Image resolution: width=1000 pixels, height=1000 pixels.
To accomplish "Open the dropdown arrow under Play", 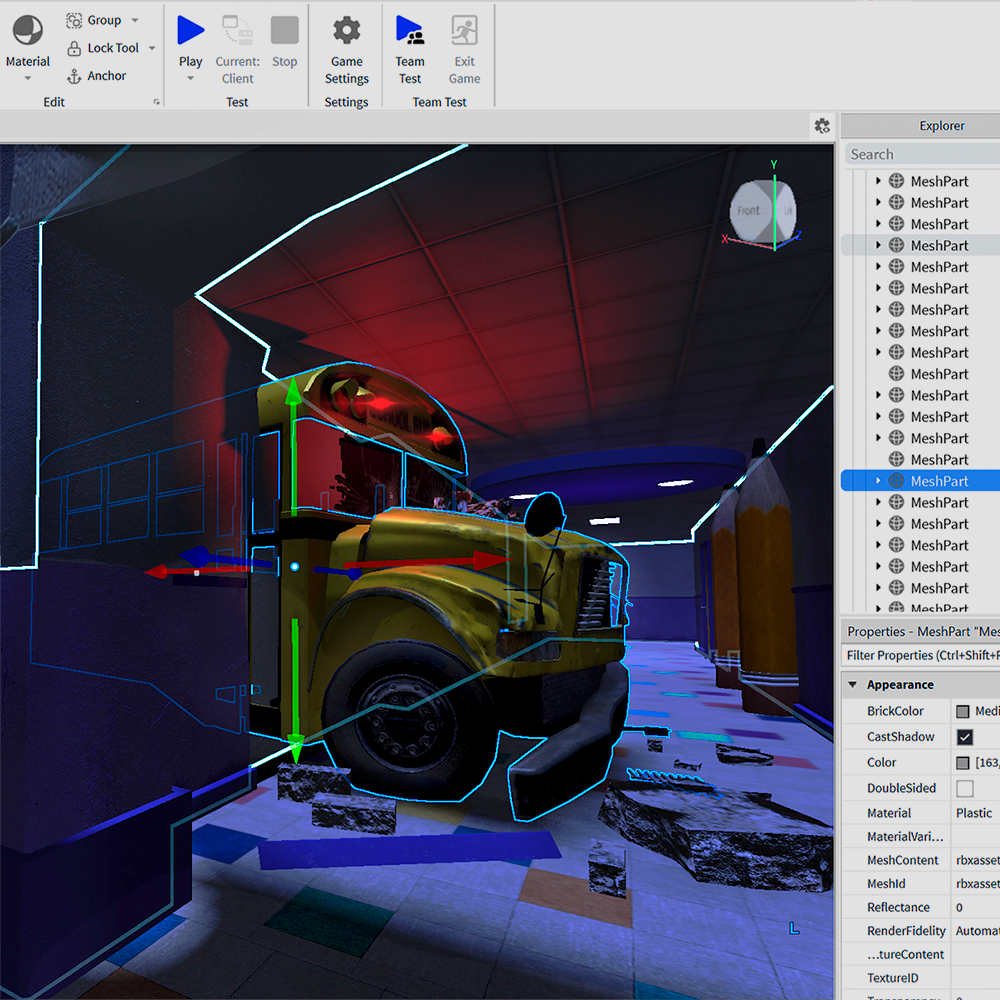I will (190, 79).
